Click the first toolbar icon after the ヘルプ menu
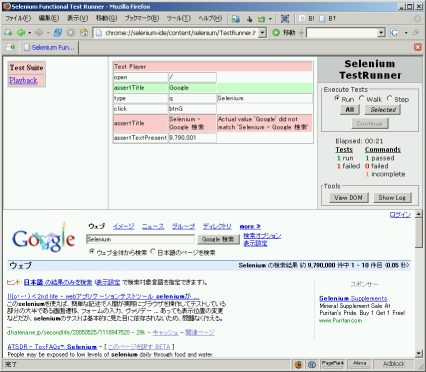 [236, 19]
